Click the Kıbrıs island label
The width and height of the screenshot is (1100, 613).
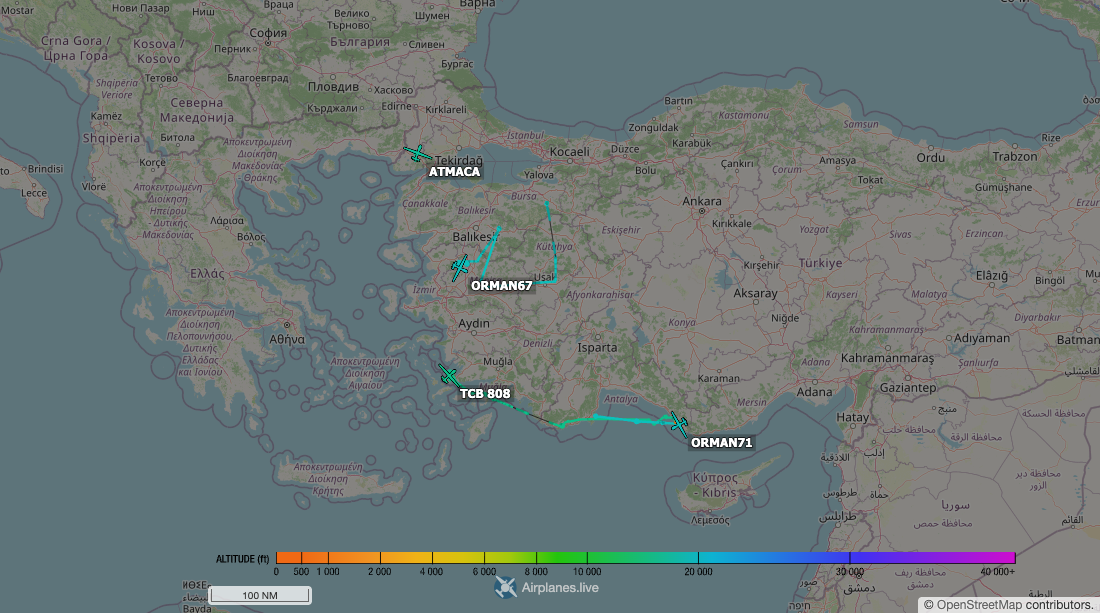[719, 492]
